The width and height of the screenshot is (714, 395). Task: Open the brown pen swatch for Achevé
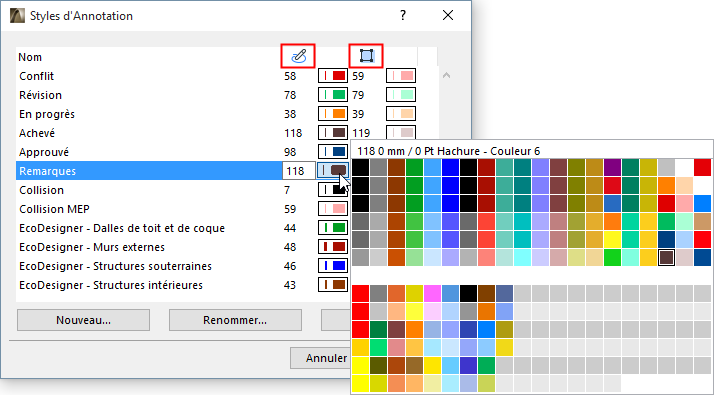click(x=333, y=133)
